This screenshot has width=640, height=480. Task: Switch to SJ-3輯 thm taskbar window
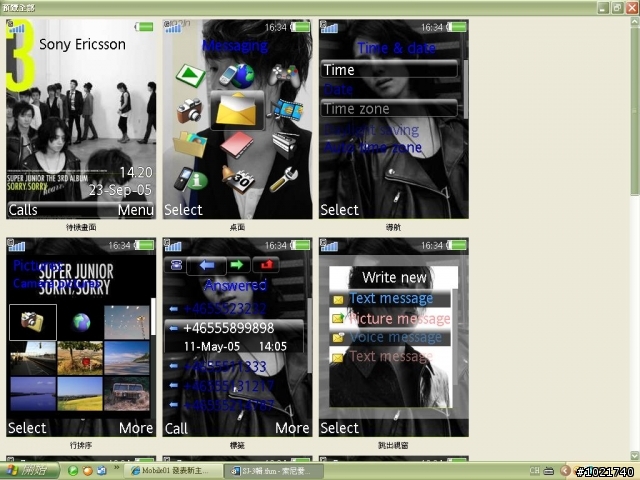(273, 471)
